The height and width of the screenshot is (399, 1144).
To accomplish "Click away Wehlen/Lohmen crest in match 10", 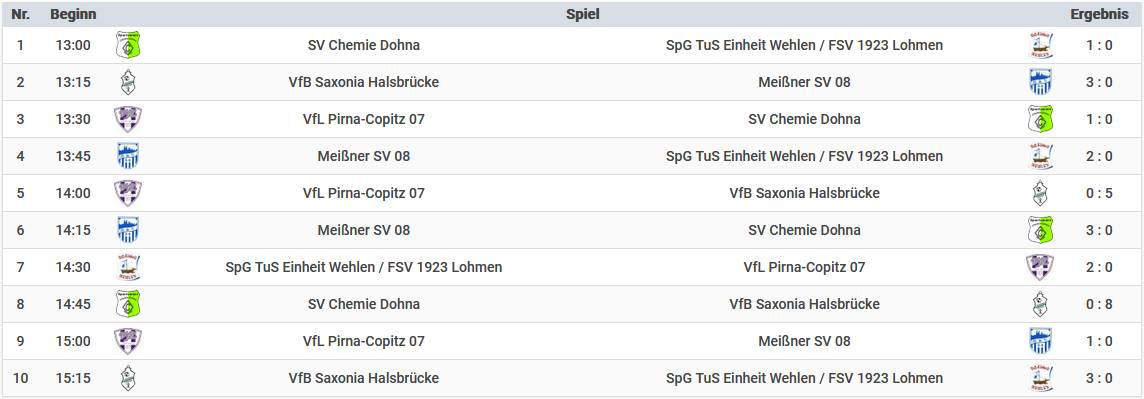I will click(x=1040, y=378).
